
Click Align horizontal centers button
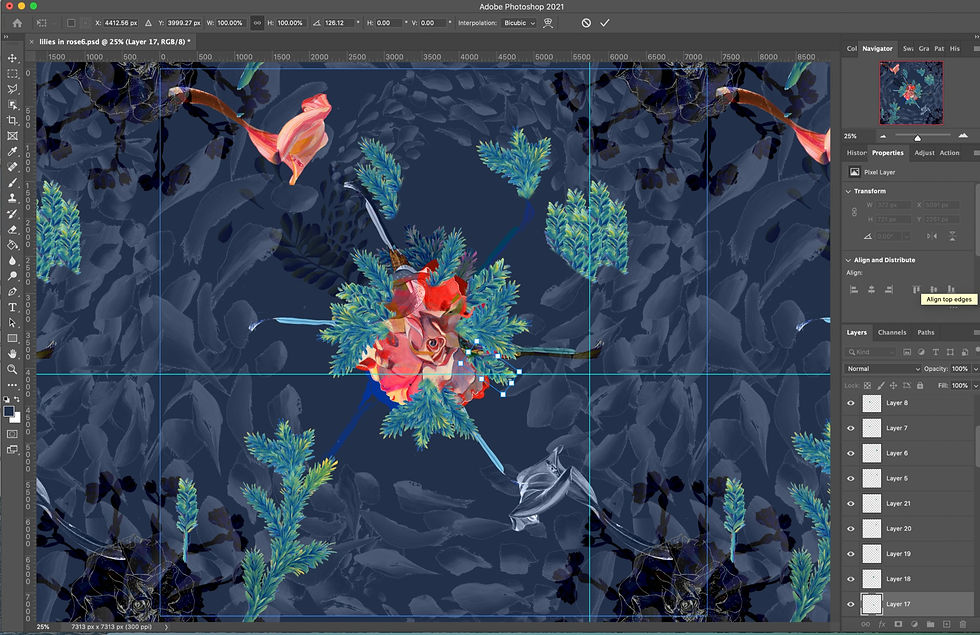pyautogui.click(x=871, y=289)
